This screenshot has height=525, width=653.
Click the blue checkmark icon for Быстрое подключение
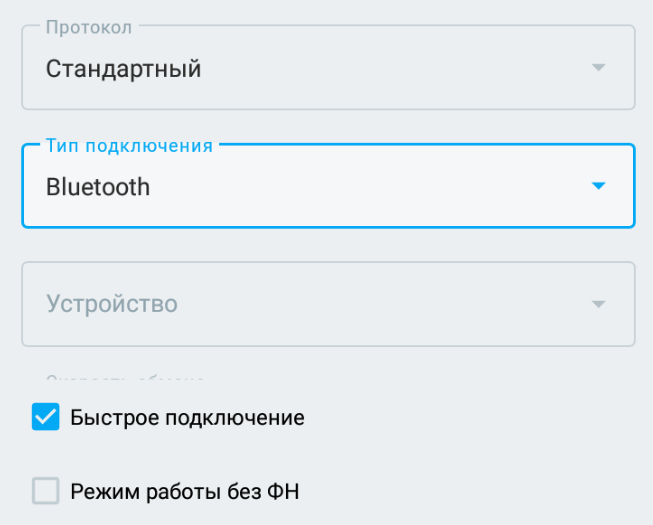(46, 417)
